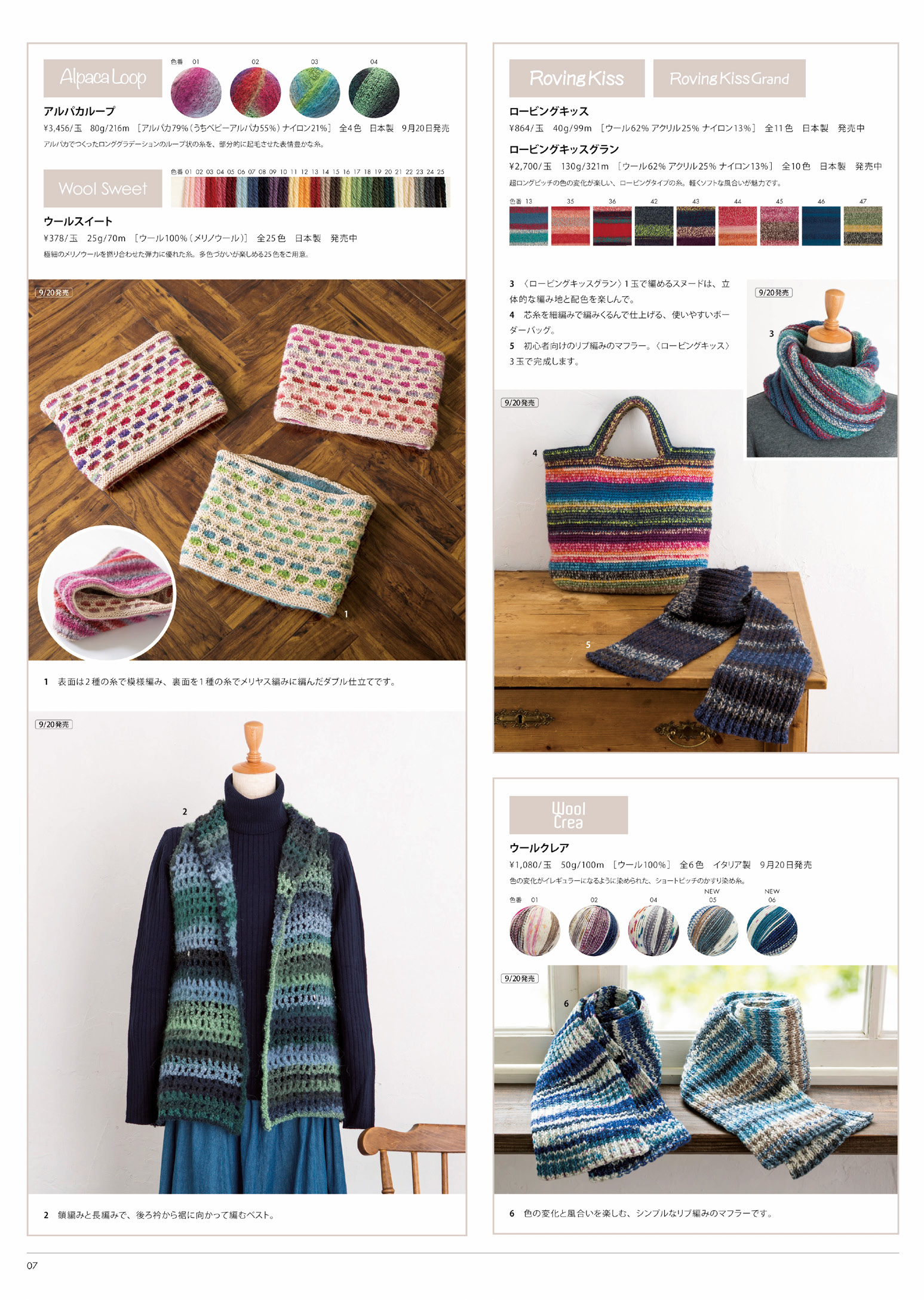Click the Wool Crea logo label
Screen dimensions: 924x1300
569,815
